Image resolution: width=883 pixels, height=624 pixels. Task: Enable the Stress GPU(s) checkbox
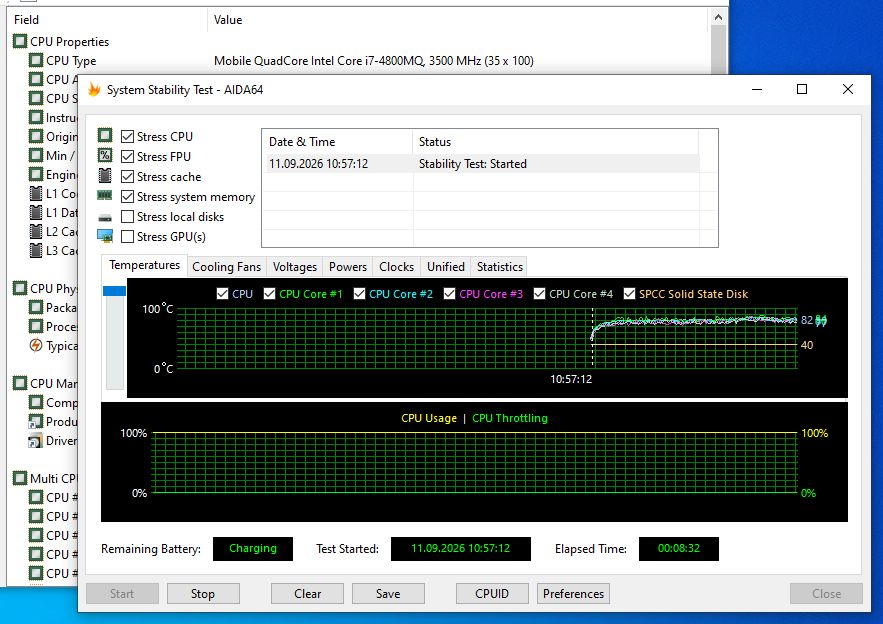tap(127, 237)
